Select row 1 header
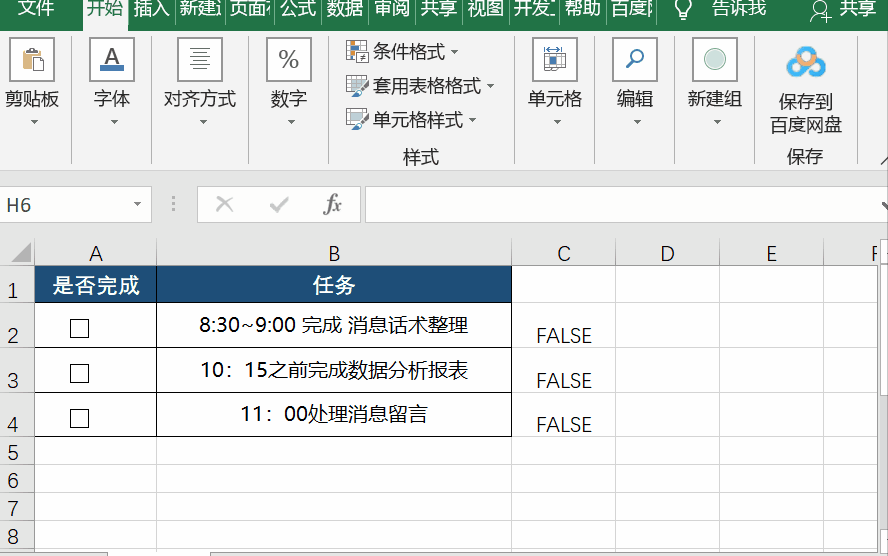Screen dimensions: 888x556 (17, 285)
